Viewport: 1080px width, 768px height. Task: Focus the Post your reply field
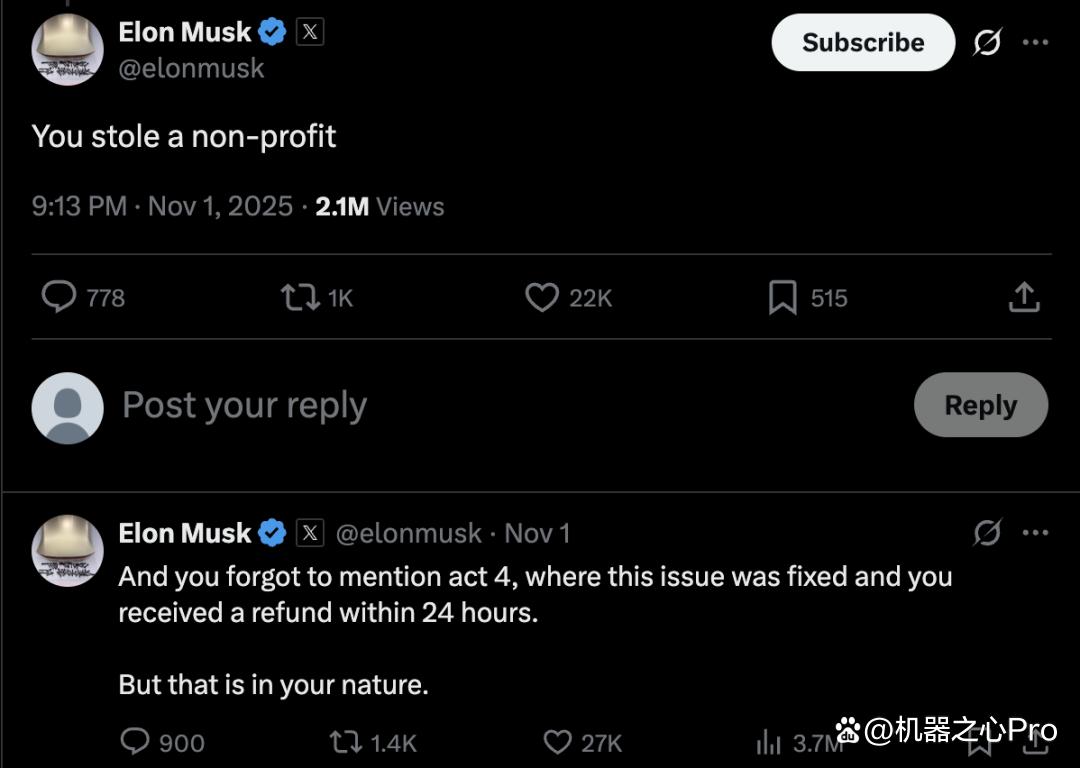tap(510, 405)
